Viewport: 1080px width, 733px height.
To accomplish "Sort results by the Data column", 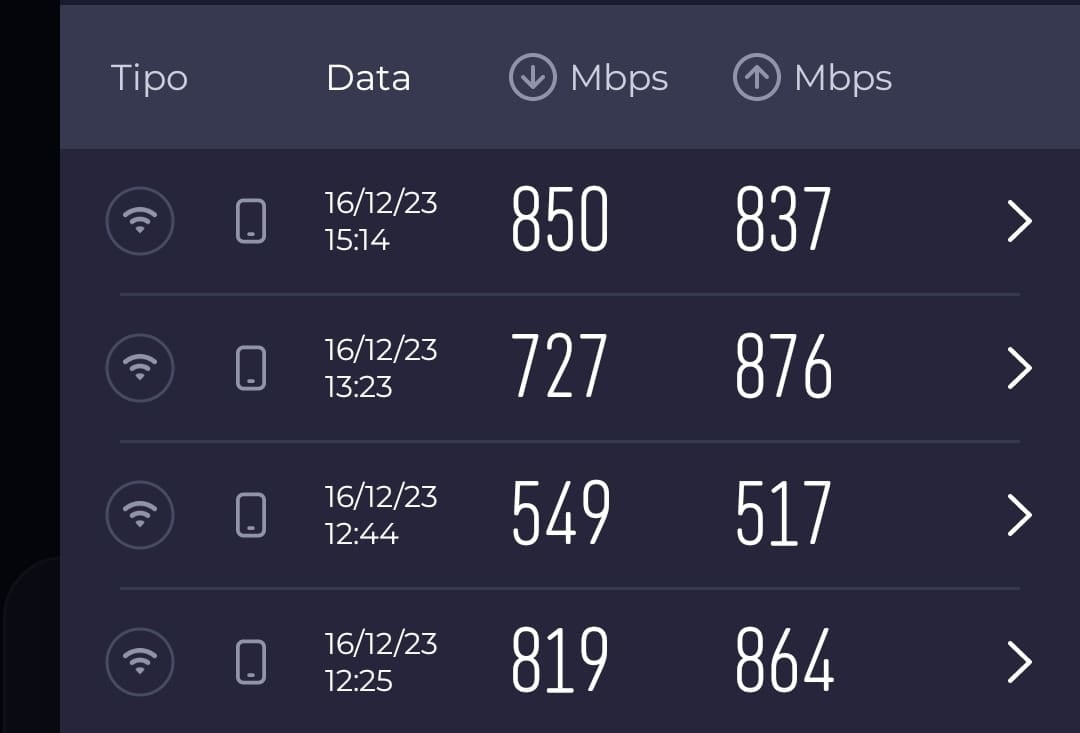I will pyautogui.click(x=368, y=78).
